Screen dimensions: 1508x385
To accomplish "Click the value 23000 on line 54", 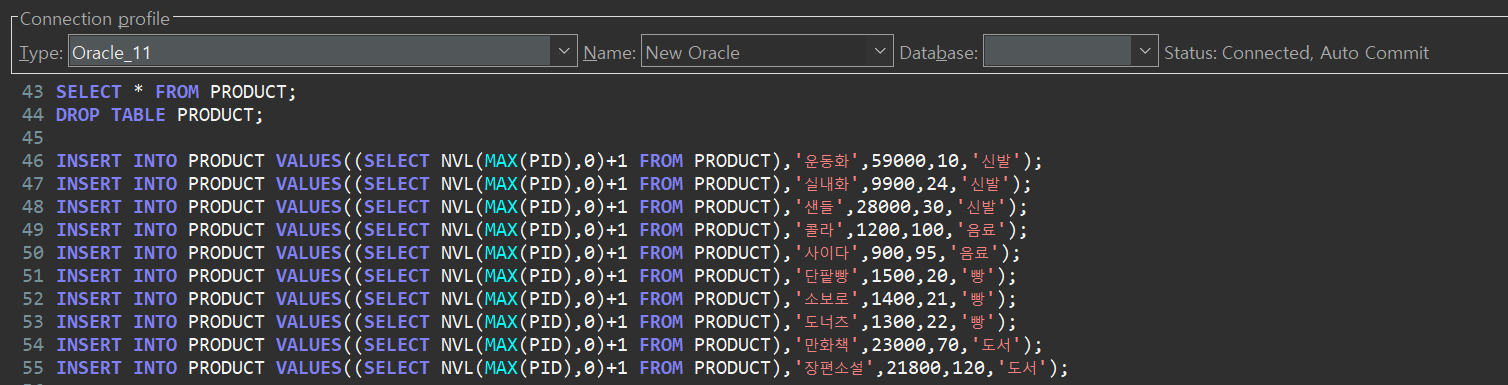I will point(898,345).
